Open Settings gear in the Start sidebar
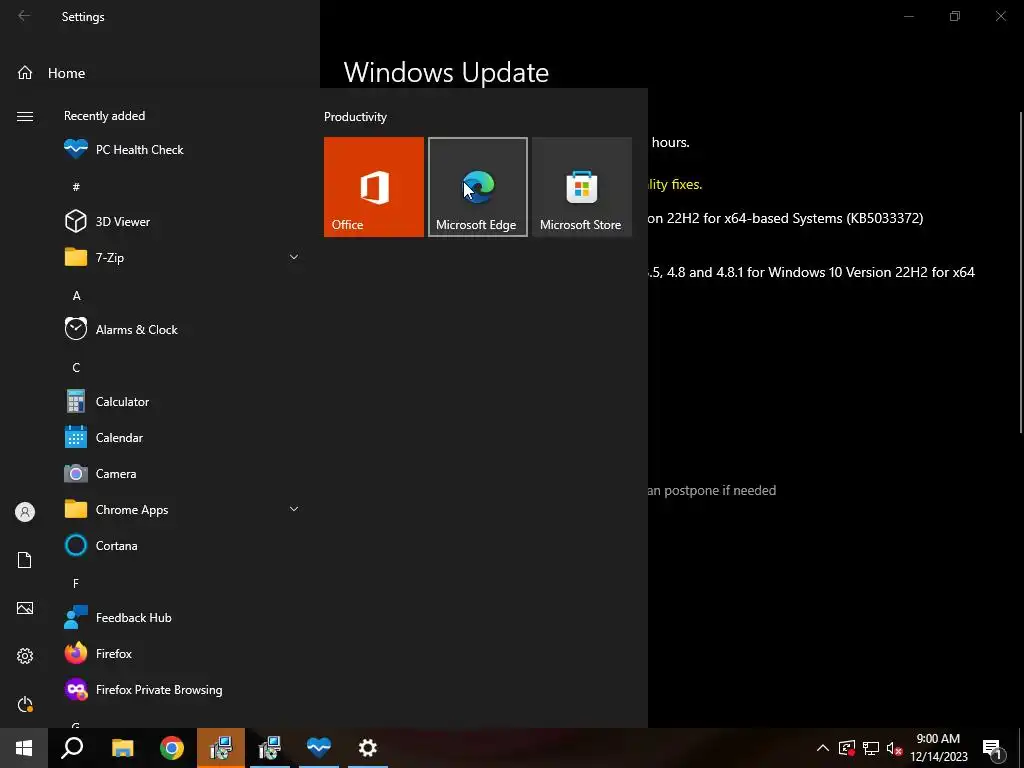The image size is (1024, 768). [x=25, y=656]
